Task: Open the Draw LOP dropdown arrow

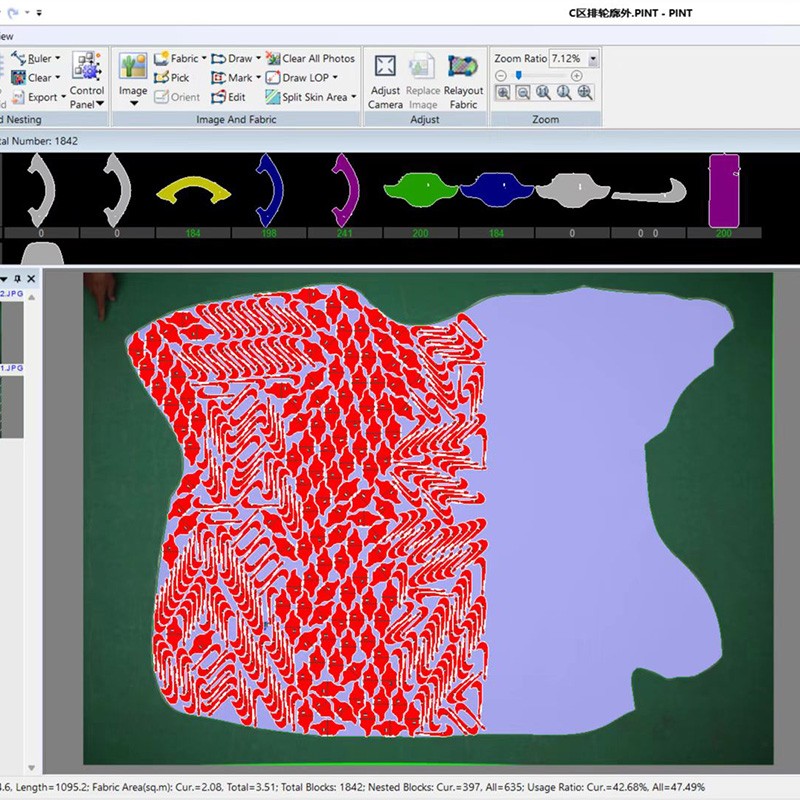Action: (x=335, y=78)
